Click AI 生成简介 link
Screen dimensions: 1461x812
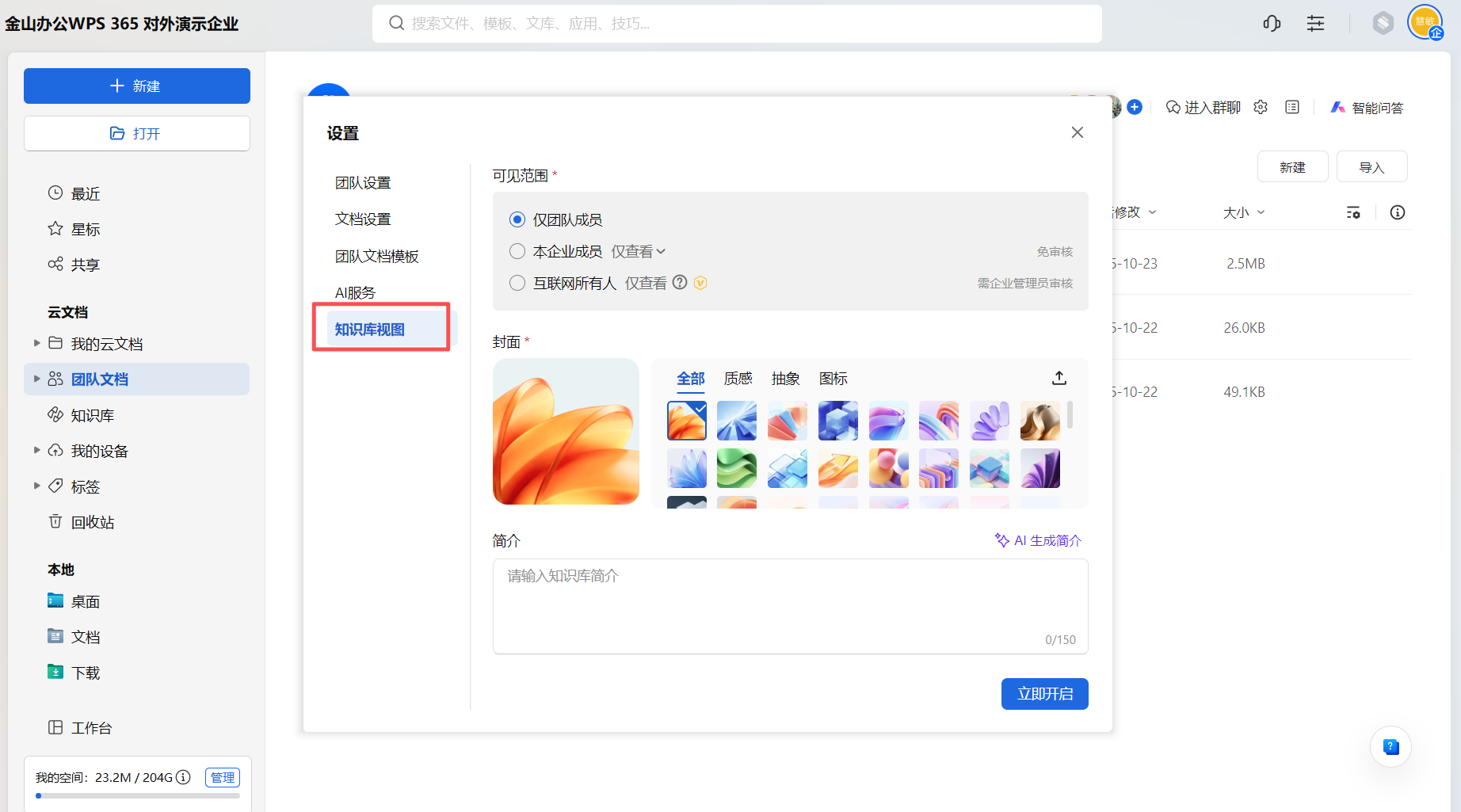click(1038, 540)
